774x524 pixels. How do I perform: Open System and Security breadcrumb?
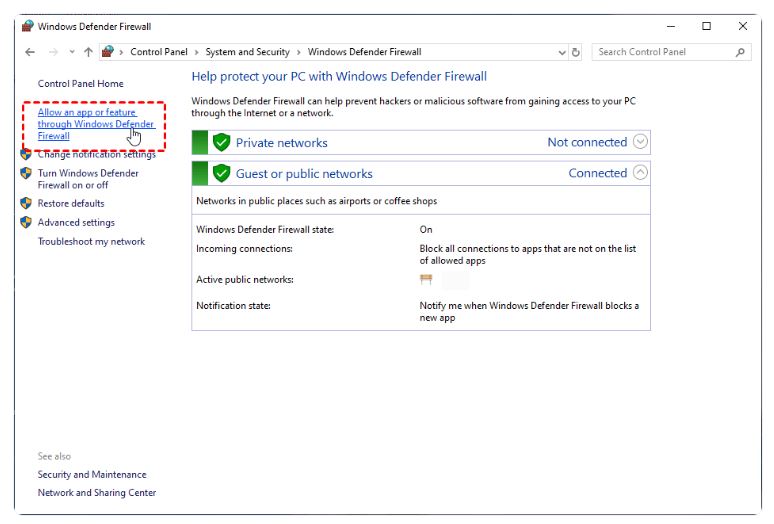tap(247, 52)
